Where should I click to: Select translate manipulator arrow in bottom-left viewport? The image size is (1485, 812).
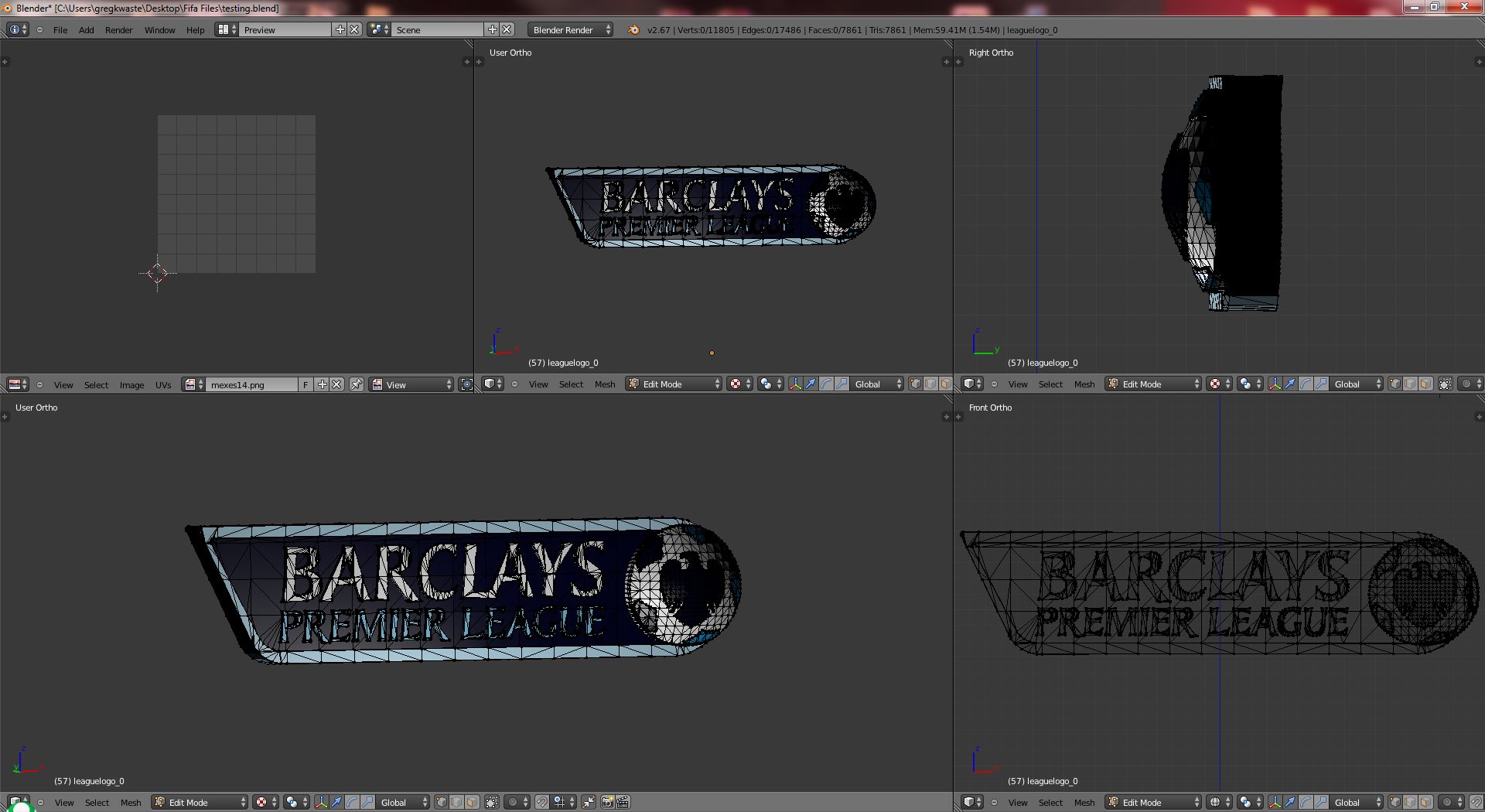point(336,802)
